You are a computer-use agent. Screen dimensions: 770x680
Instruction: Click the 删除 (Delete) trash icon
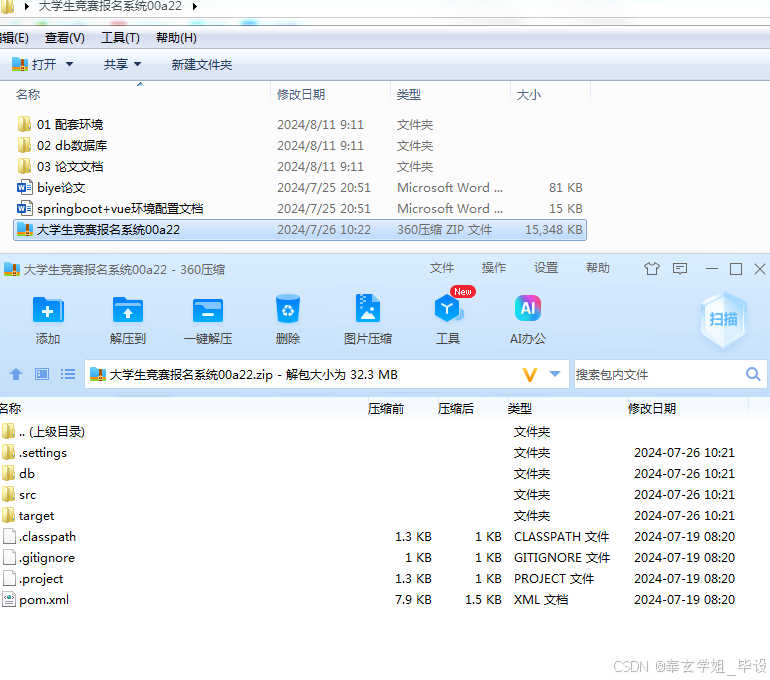click(288, 309)
